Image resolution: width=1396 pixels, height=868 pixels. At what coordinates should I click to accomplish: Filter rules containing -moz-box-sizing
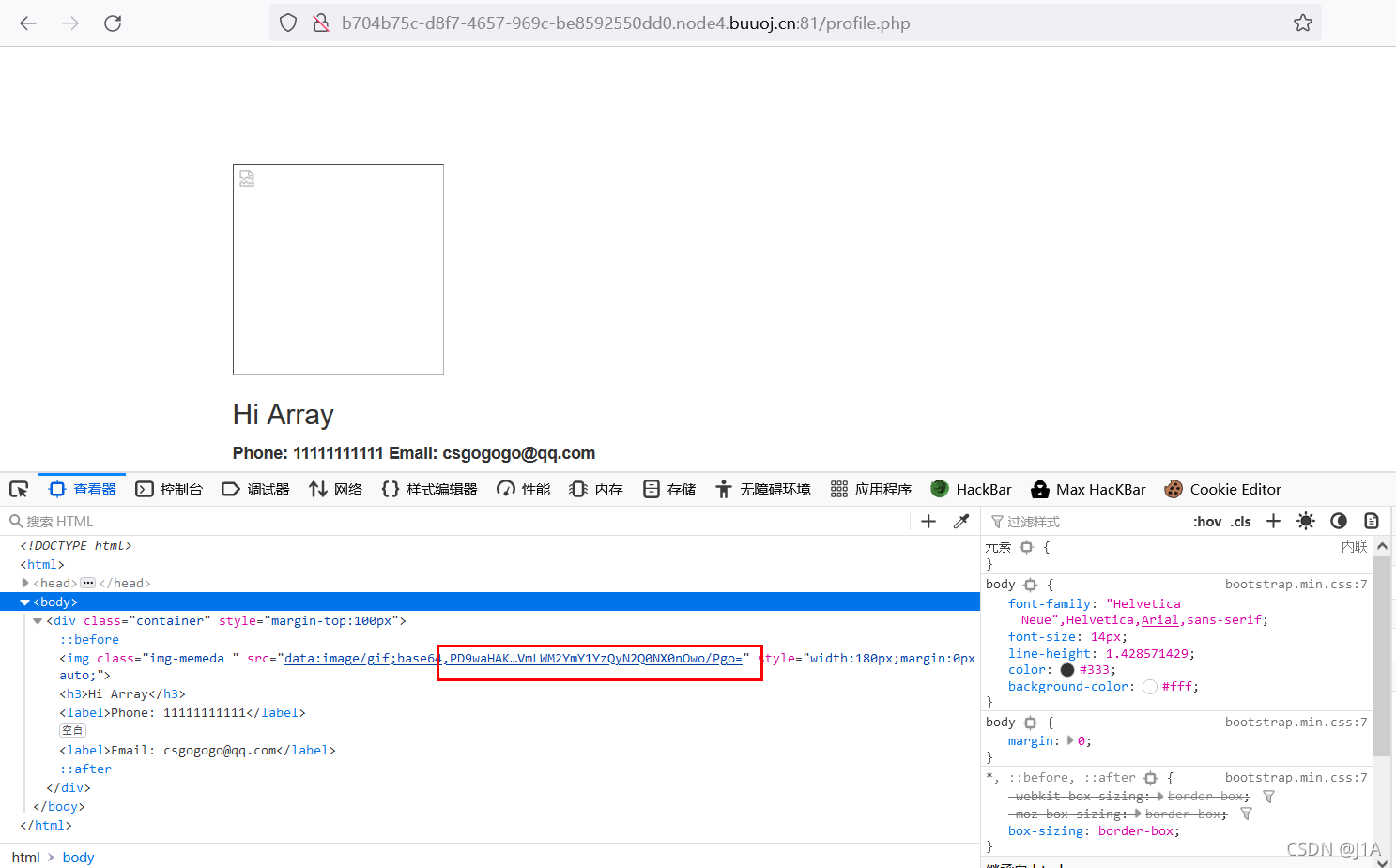(1246, 814)
